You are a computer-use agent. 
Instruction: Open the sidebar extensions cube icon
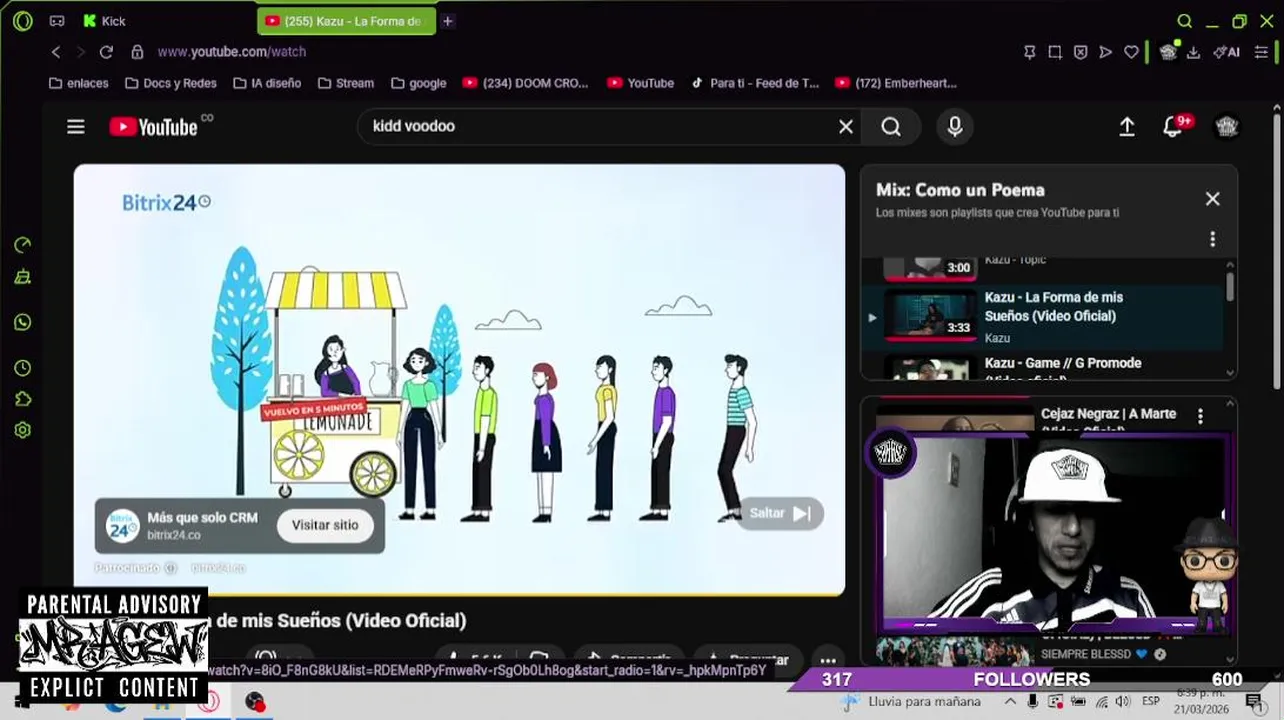tap(23, 400)
